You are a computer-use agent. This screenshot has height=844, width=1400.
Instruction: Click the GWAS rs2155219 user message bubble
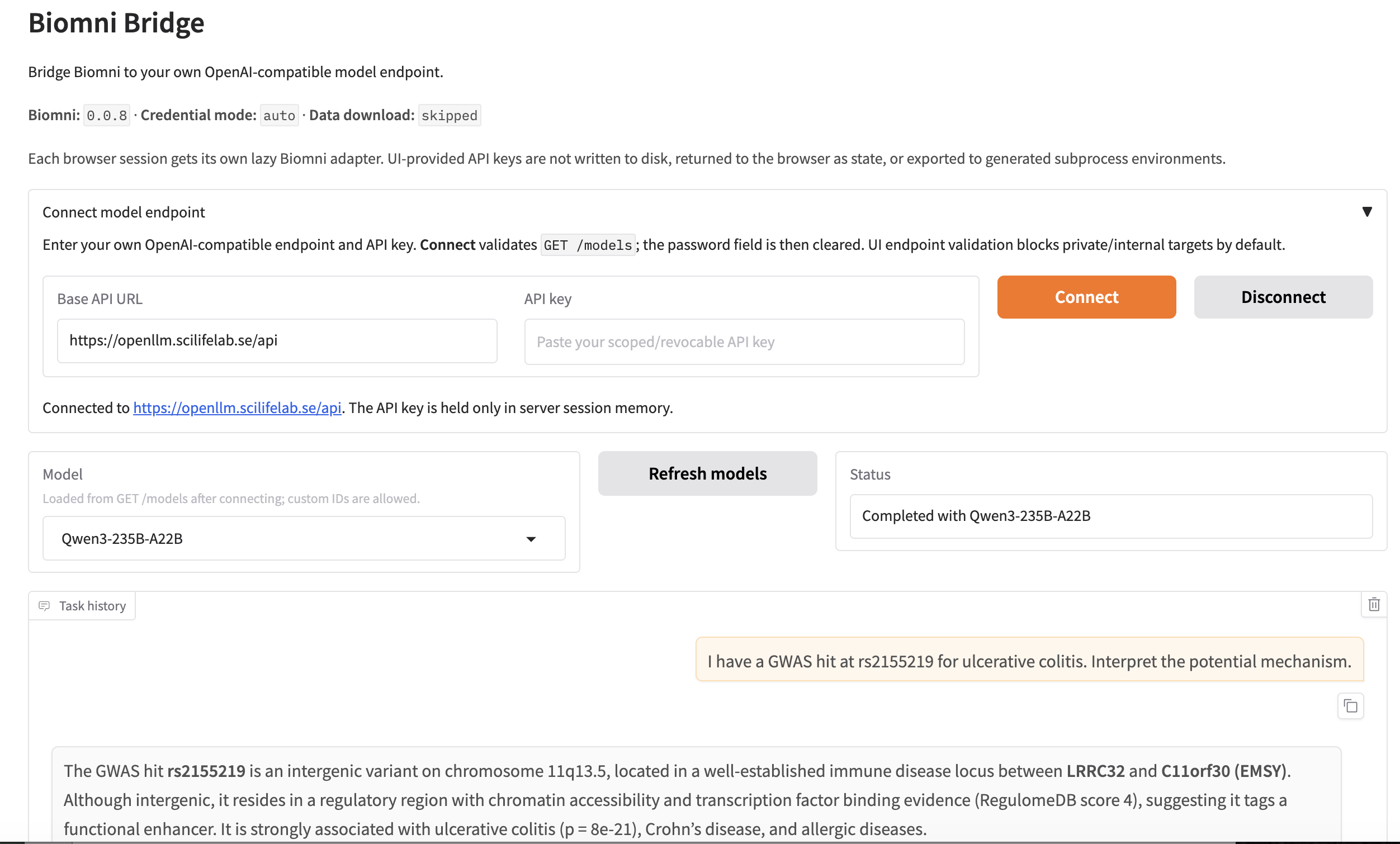pyautogui.click(x=1029, y=660)
